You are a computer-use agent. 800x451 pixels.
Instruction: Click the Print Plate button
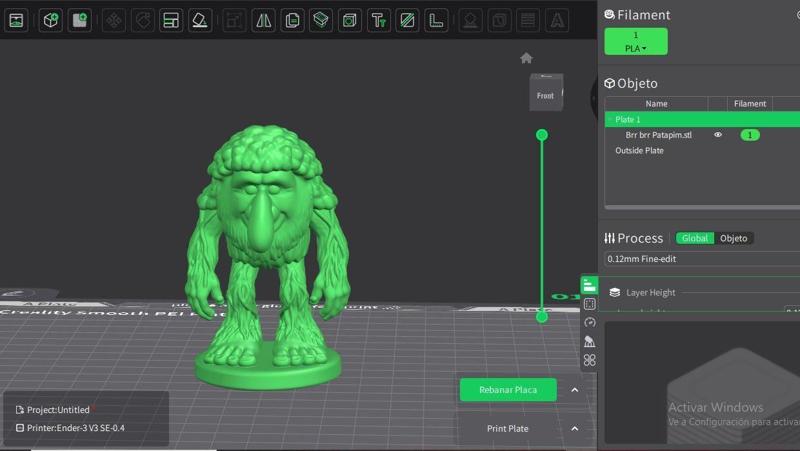507,428
